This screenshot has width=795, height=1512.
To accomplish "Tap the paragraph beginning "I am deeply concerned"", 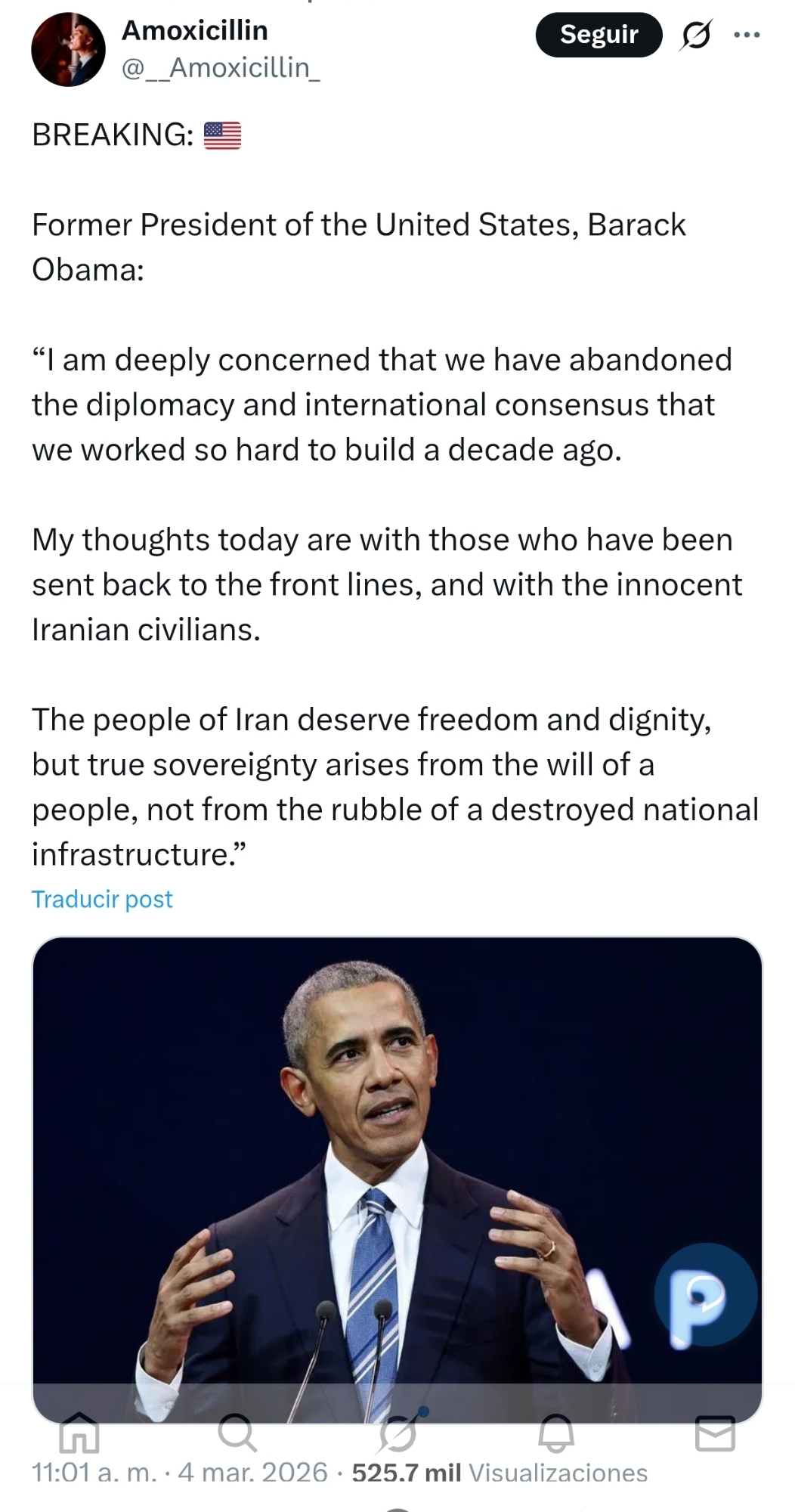I will point(382,404).
